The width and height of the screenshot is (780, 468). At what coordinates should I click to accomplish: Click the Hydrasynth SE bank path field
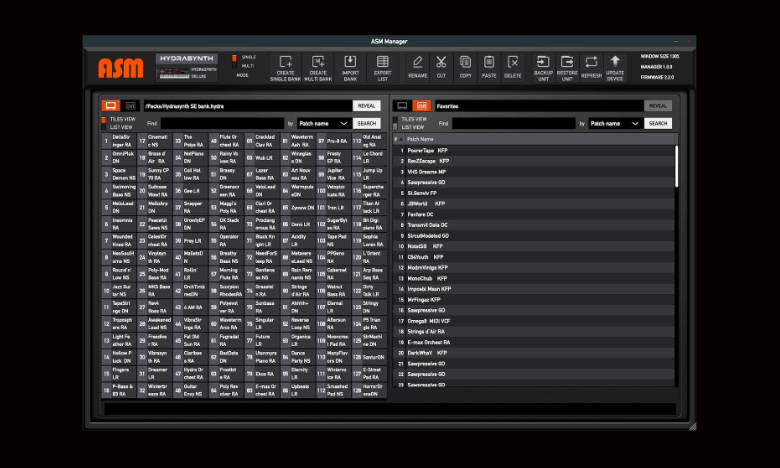[247, 106]
